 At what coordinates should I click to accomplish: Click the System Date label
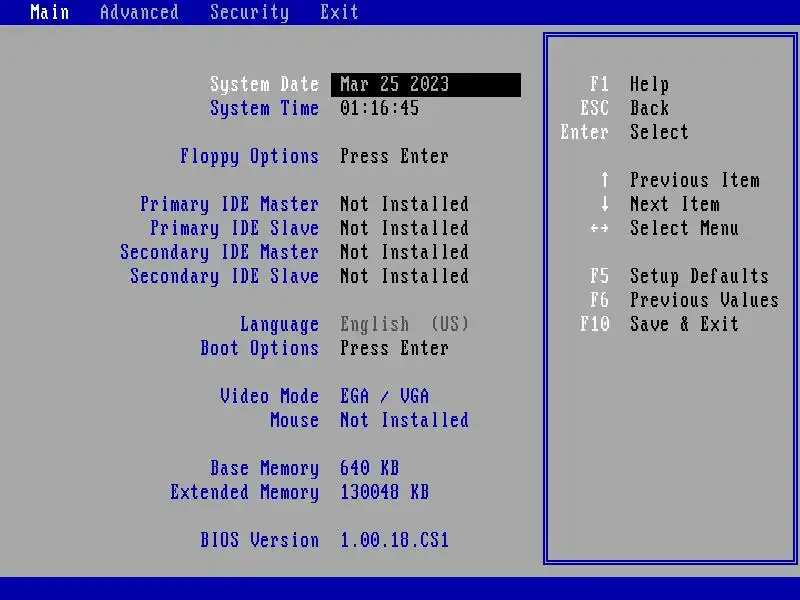(265, 85)
